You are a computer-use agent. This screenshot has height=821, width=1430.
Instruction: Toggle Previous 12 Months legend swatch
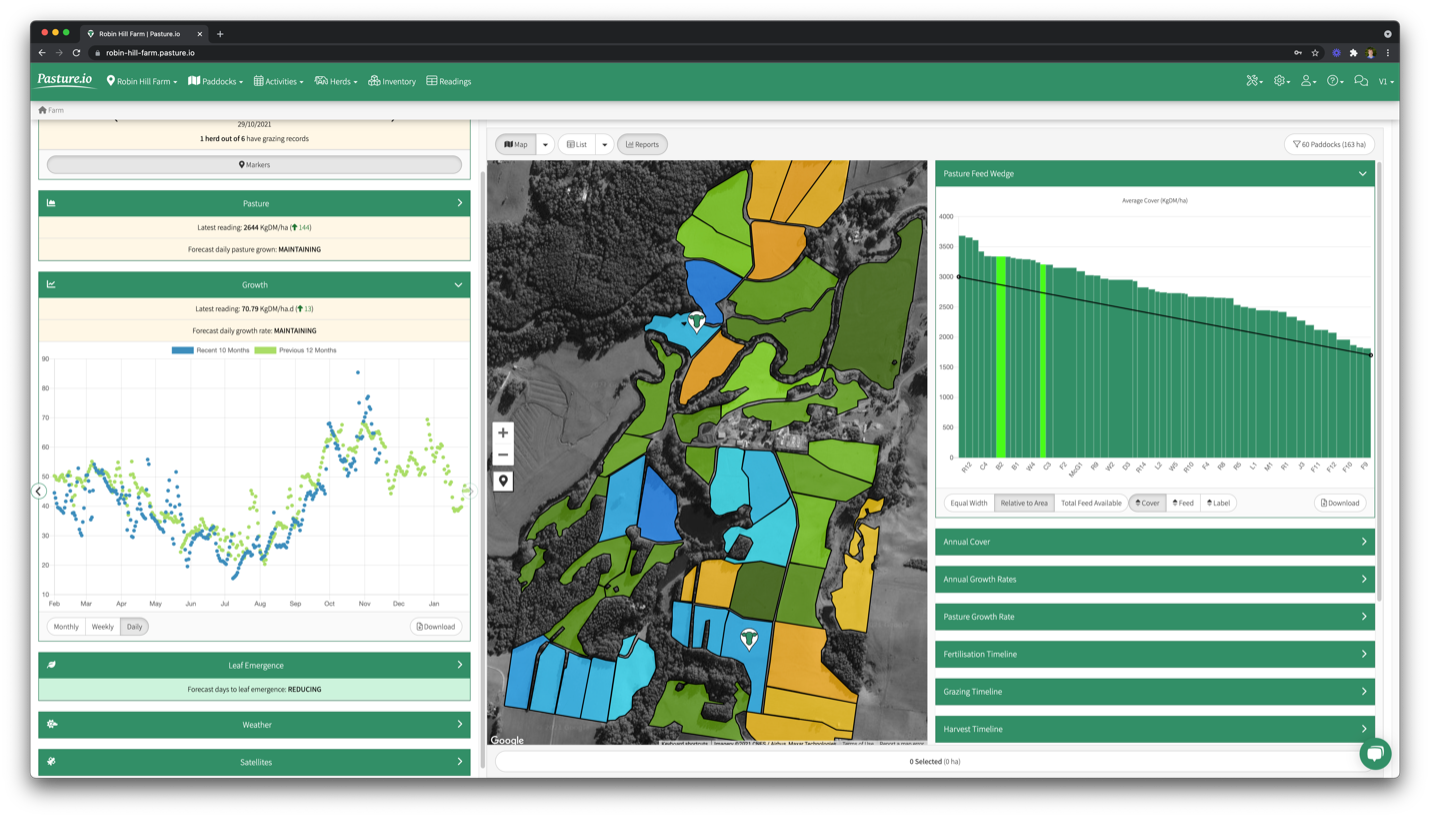[265, 350]
